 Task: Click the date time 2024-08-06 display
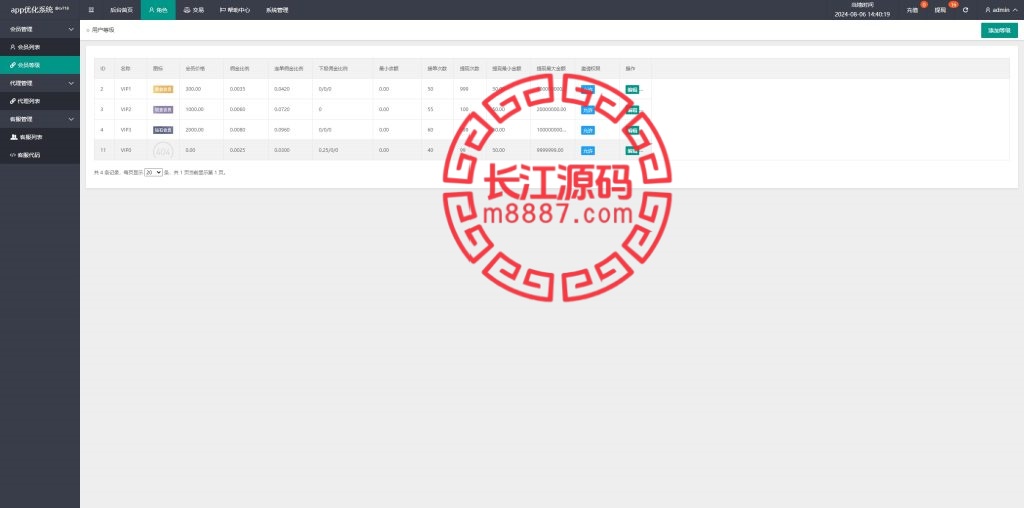pos(862,14)
